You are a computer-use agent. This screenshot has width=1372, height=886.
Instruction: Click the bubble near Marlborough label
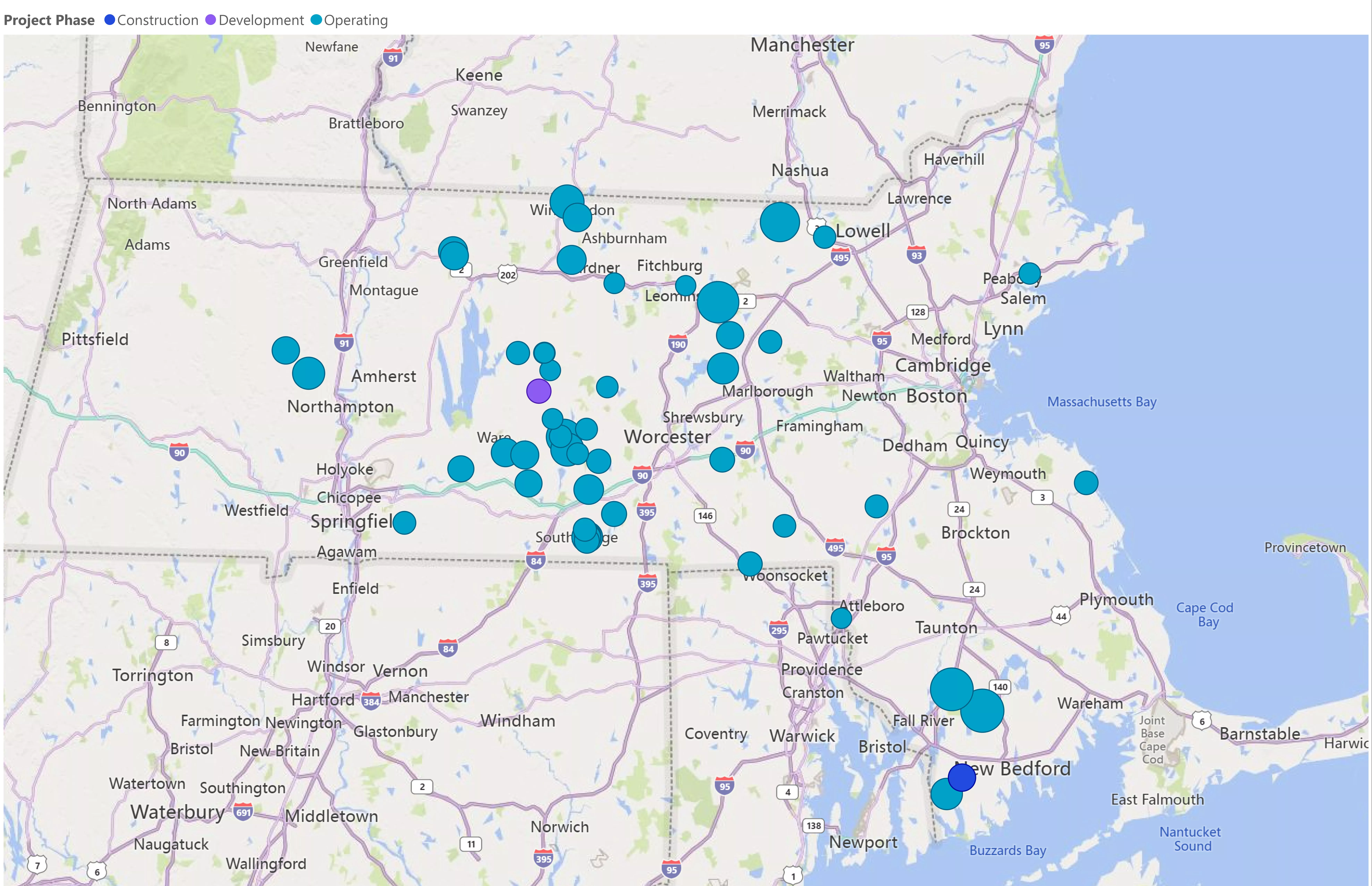point(723,368)
